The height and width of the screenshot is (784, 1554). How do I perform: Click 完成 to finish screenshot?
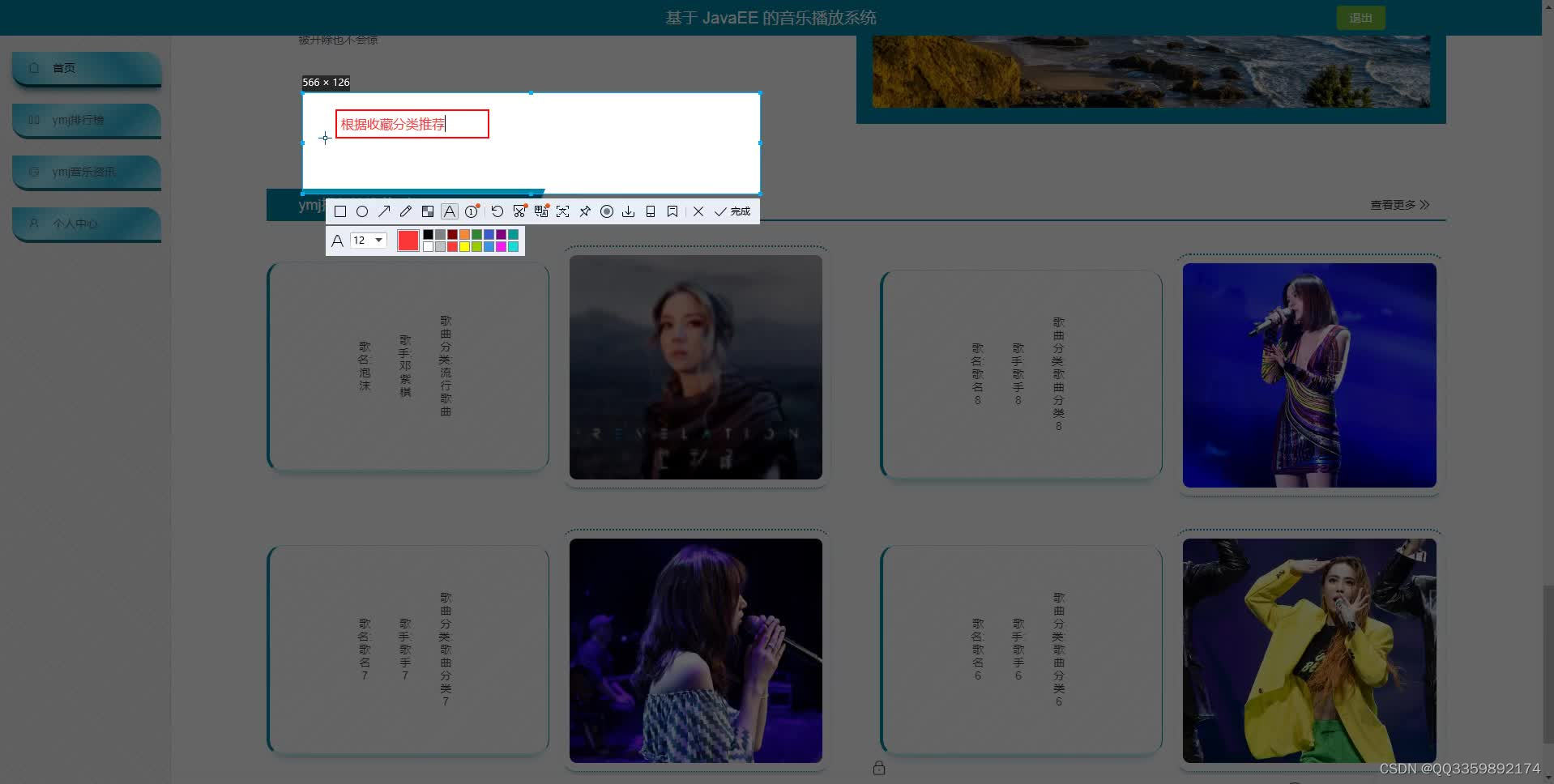732,211
